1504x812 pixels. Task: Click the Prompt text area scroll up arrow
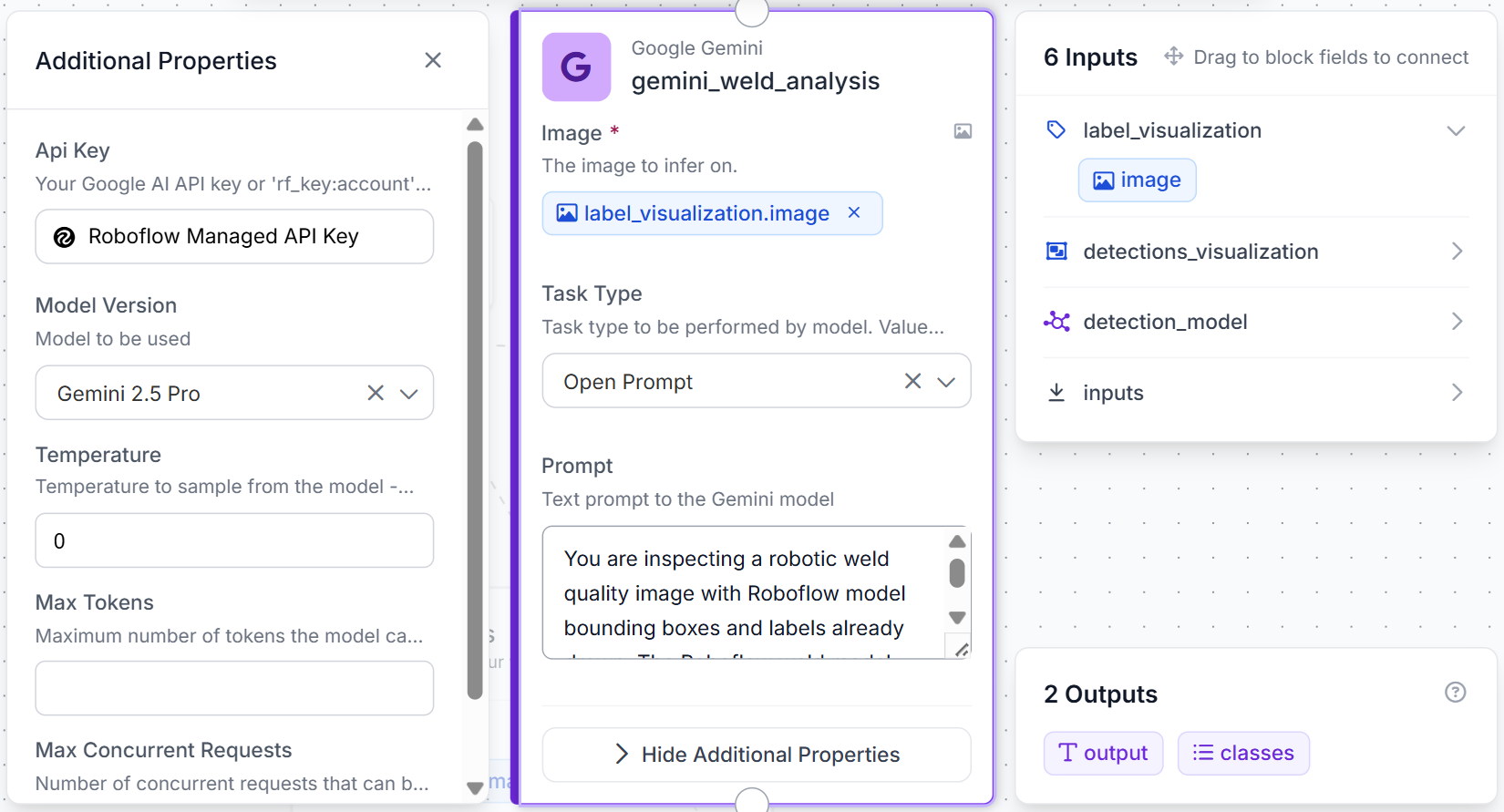tap(957, 541)
